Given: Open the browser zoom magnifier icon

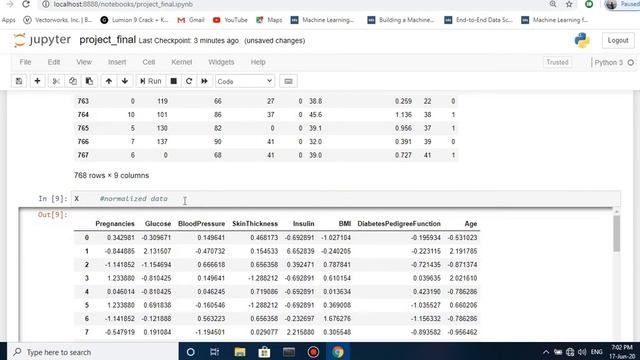Looking at the screenshot, I should point(553,4).
